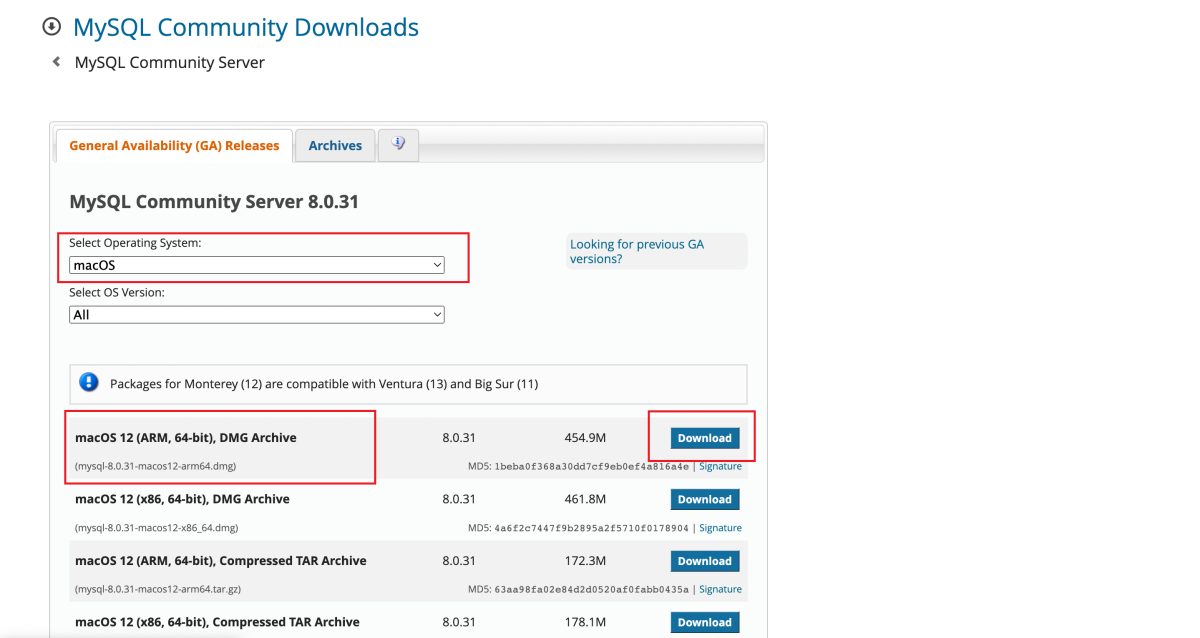Switch to General Availability (GA) Releases tab

click(x=174, y=145)
